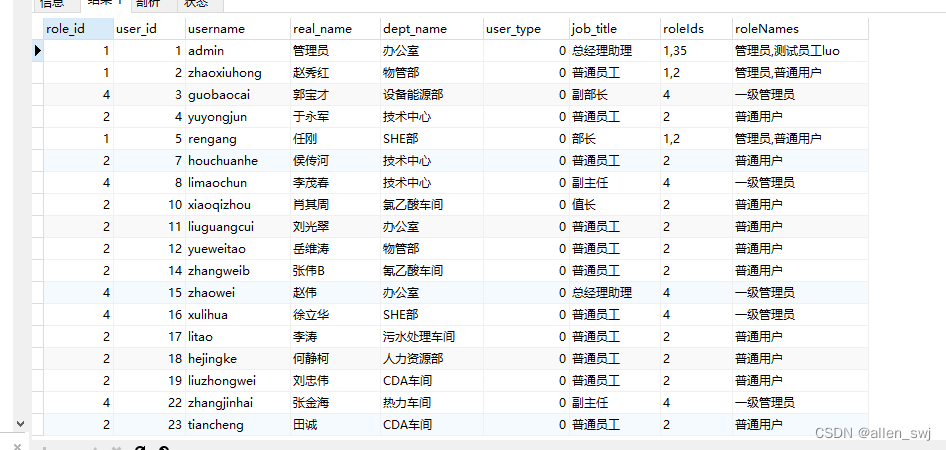Click the dept_name cell 设备能源部

(432, 95)
